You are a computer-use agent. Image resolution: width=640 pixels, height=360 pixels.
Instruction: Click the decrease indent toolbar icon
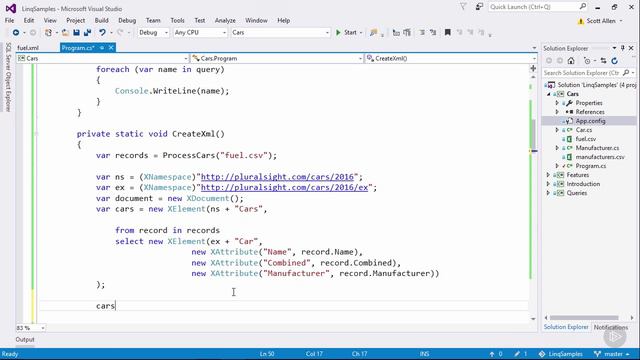(x=396, y=33)
